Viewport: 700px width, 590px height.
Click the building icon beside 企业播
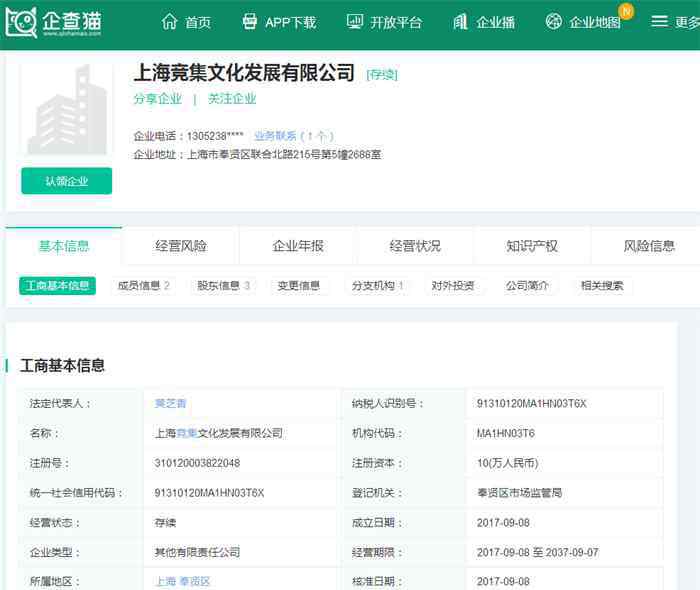point(460,21)
